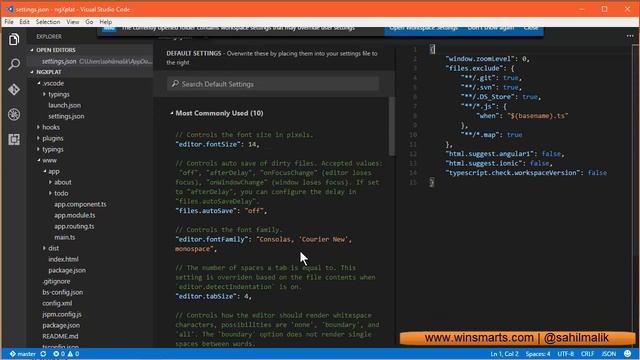Screen dimensions: 640x360
Task: Open the Source Control (Git) view
Action: (14, 89)
